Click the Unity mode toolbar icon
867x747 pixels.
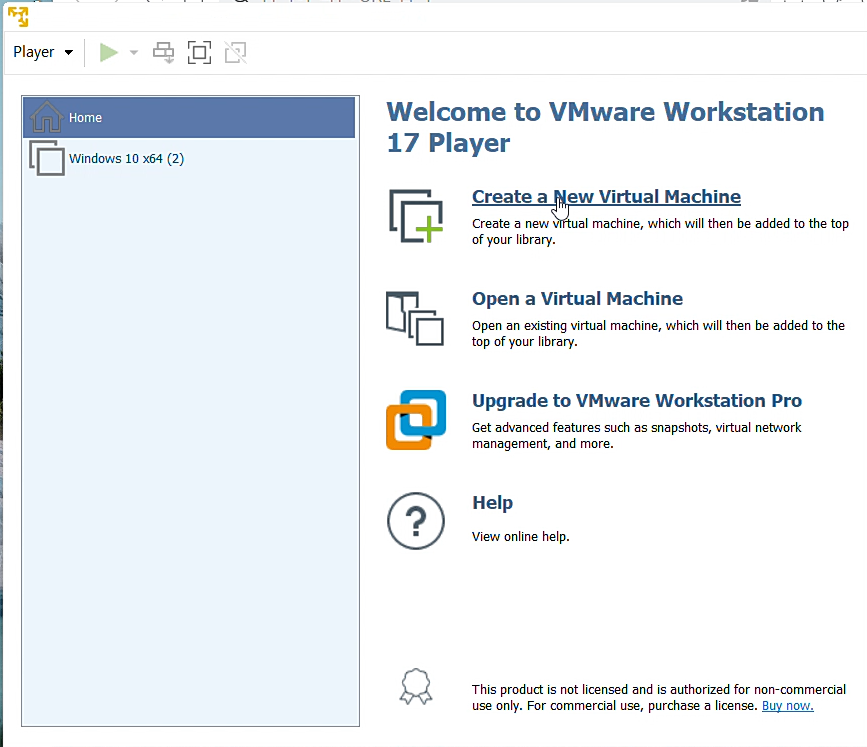coord(236,53)
